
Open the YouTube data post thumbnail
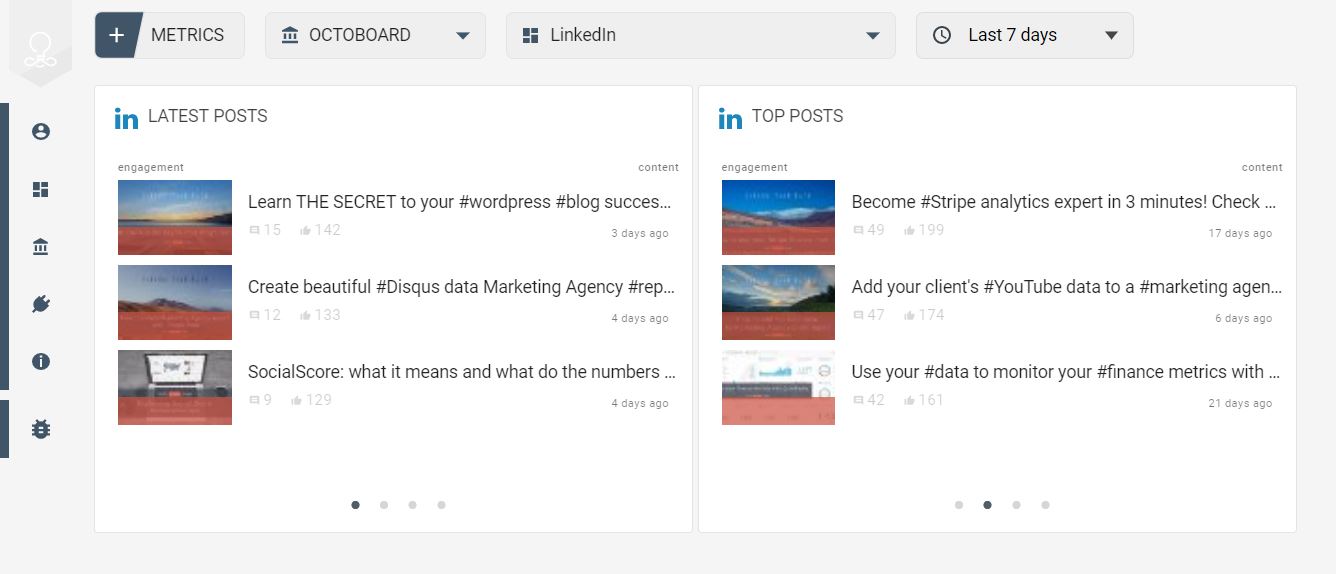778,302
